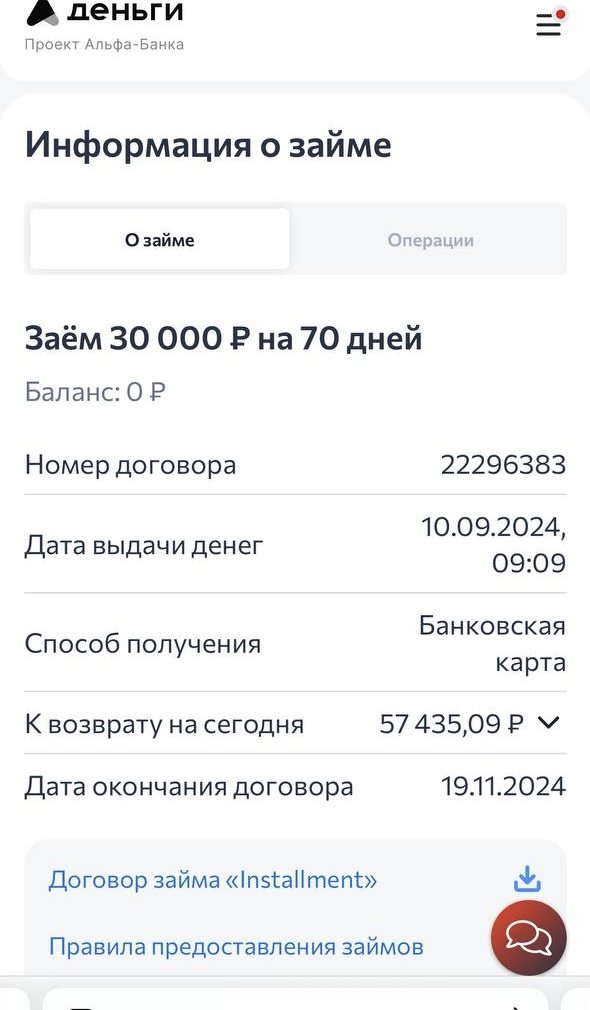This screenshot has width=590, height=1010.
Task: Click the Проект Альфа-Банка caption
Action: click(x=104, y=44)
